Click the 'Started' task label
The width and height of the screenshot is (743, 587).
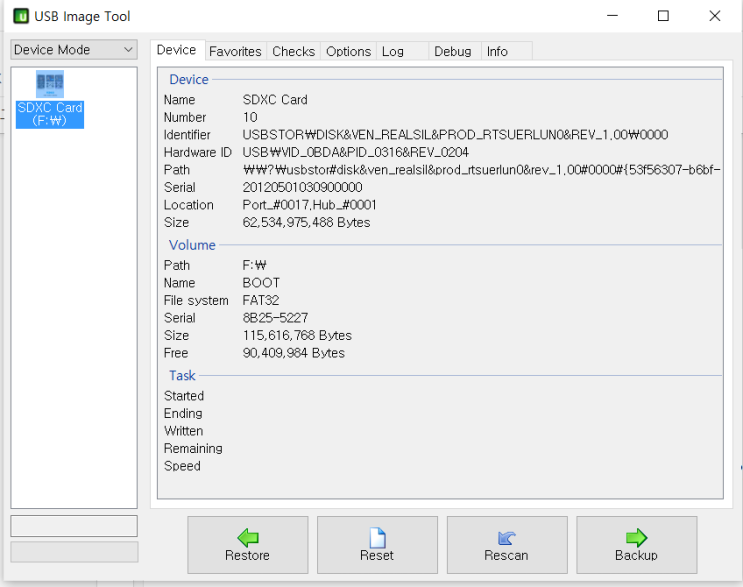[x=184, y=396]
